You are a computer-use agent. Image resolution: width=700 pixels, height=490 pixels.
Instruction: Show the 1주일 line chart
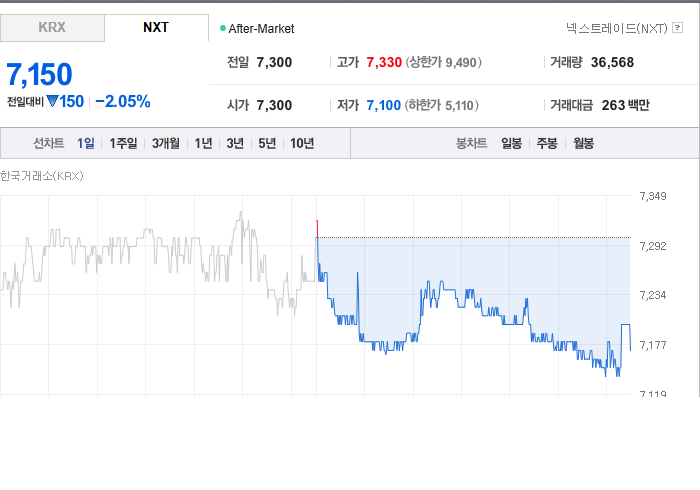pos(124,143)
